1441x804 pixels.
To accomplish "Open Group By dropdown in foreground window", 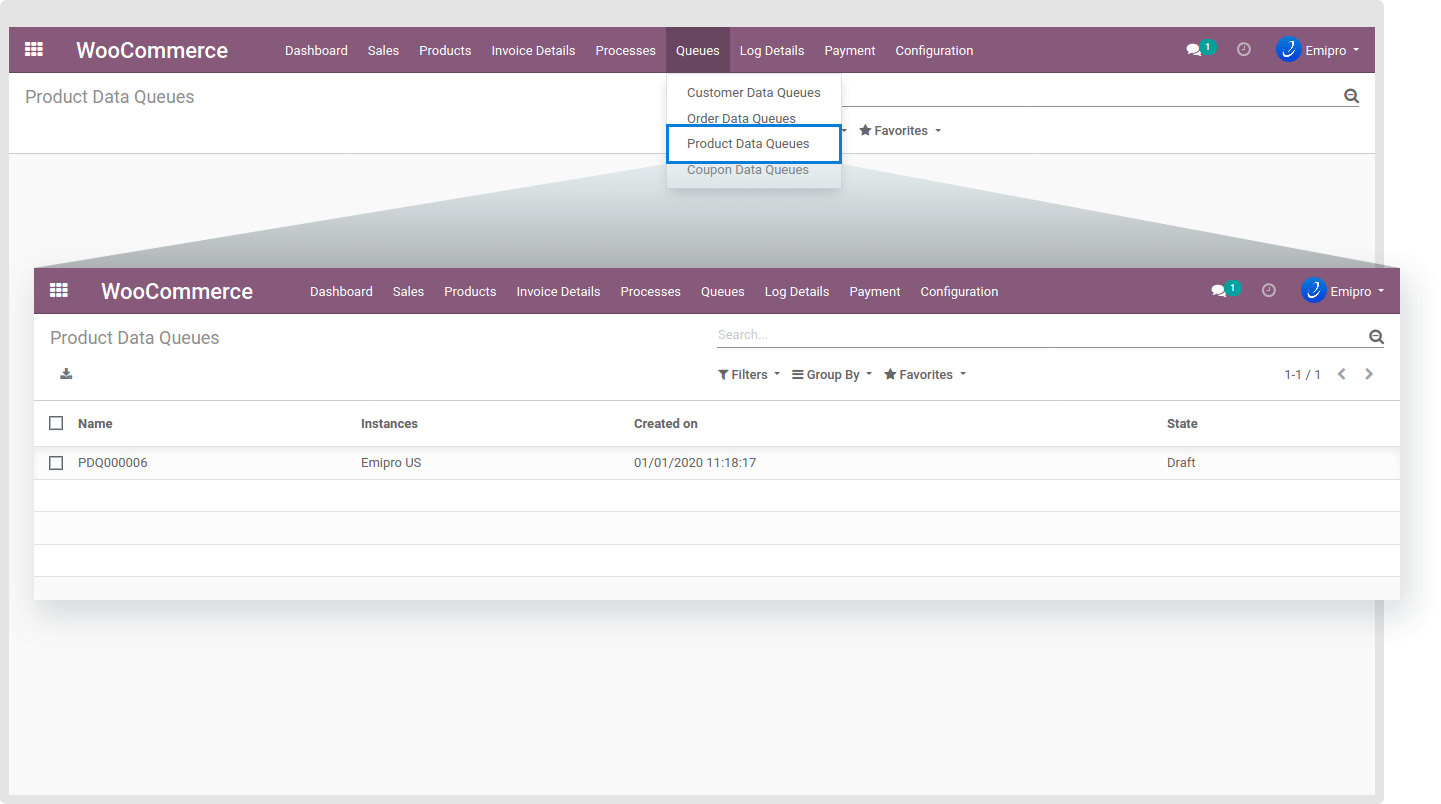I will 832,375.
